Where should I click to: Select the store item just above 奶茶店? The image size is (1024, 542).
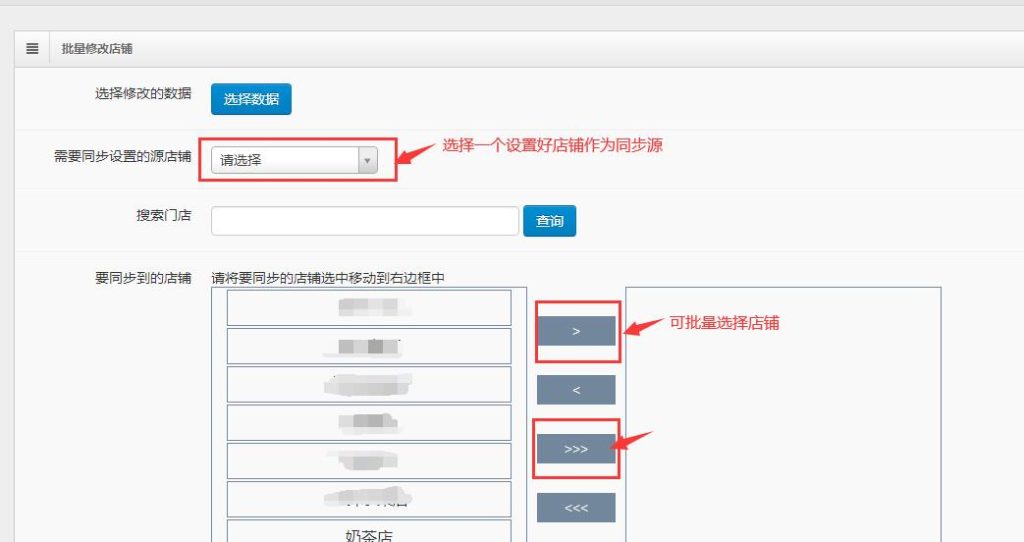point(369,498)
